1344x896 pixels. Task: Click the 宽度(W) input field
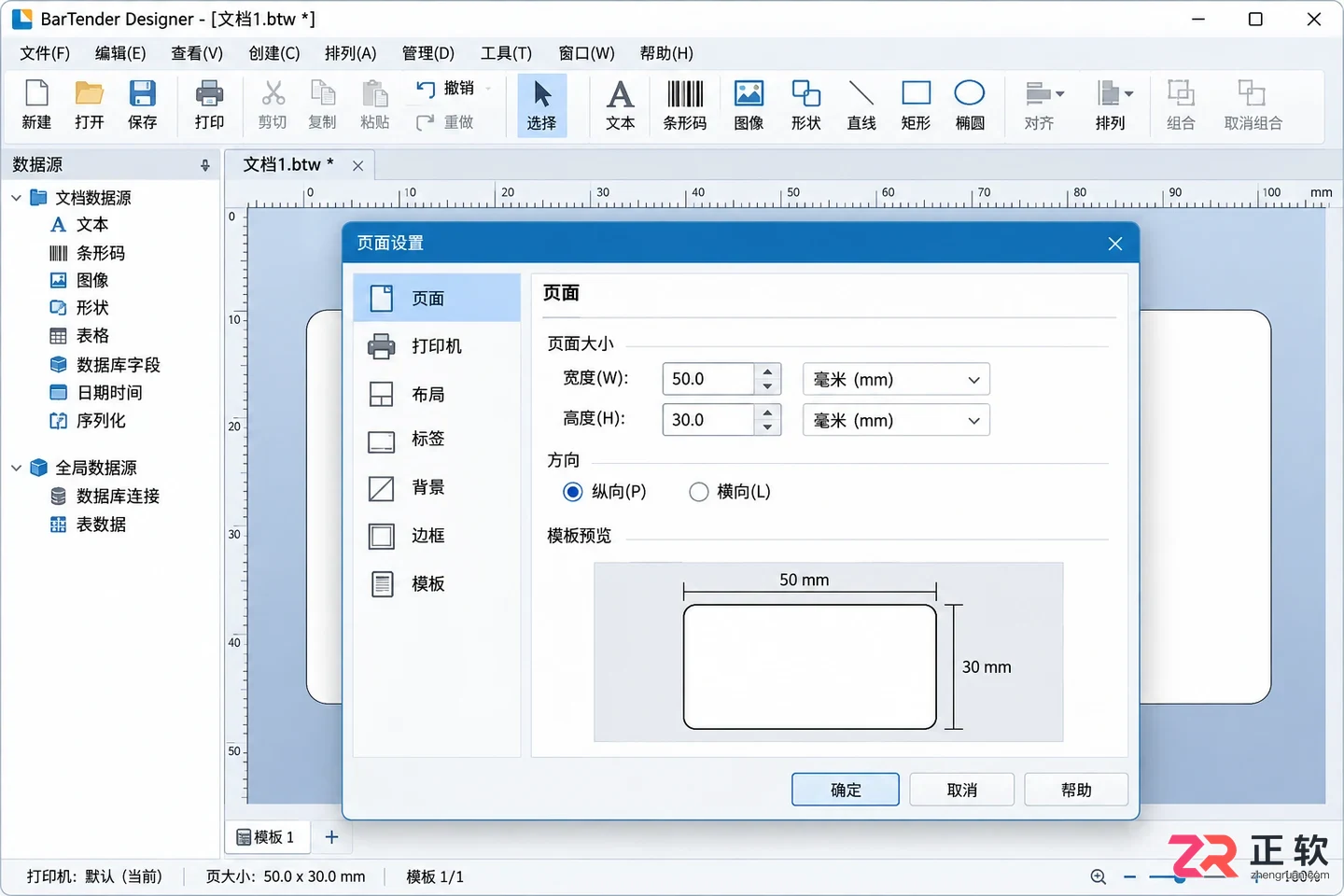pyautogui.click(x=708, y=379)
